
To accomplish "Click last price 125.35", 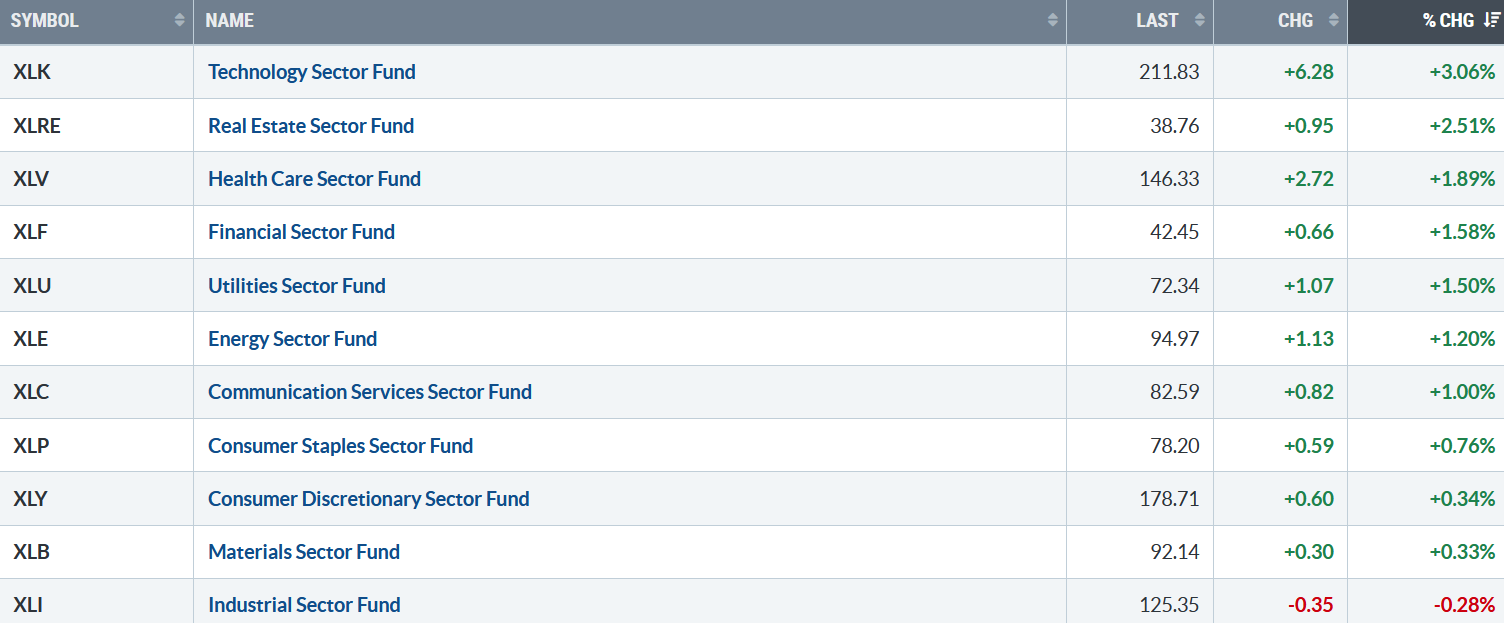I will click(1169, 605).
